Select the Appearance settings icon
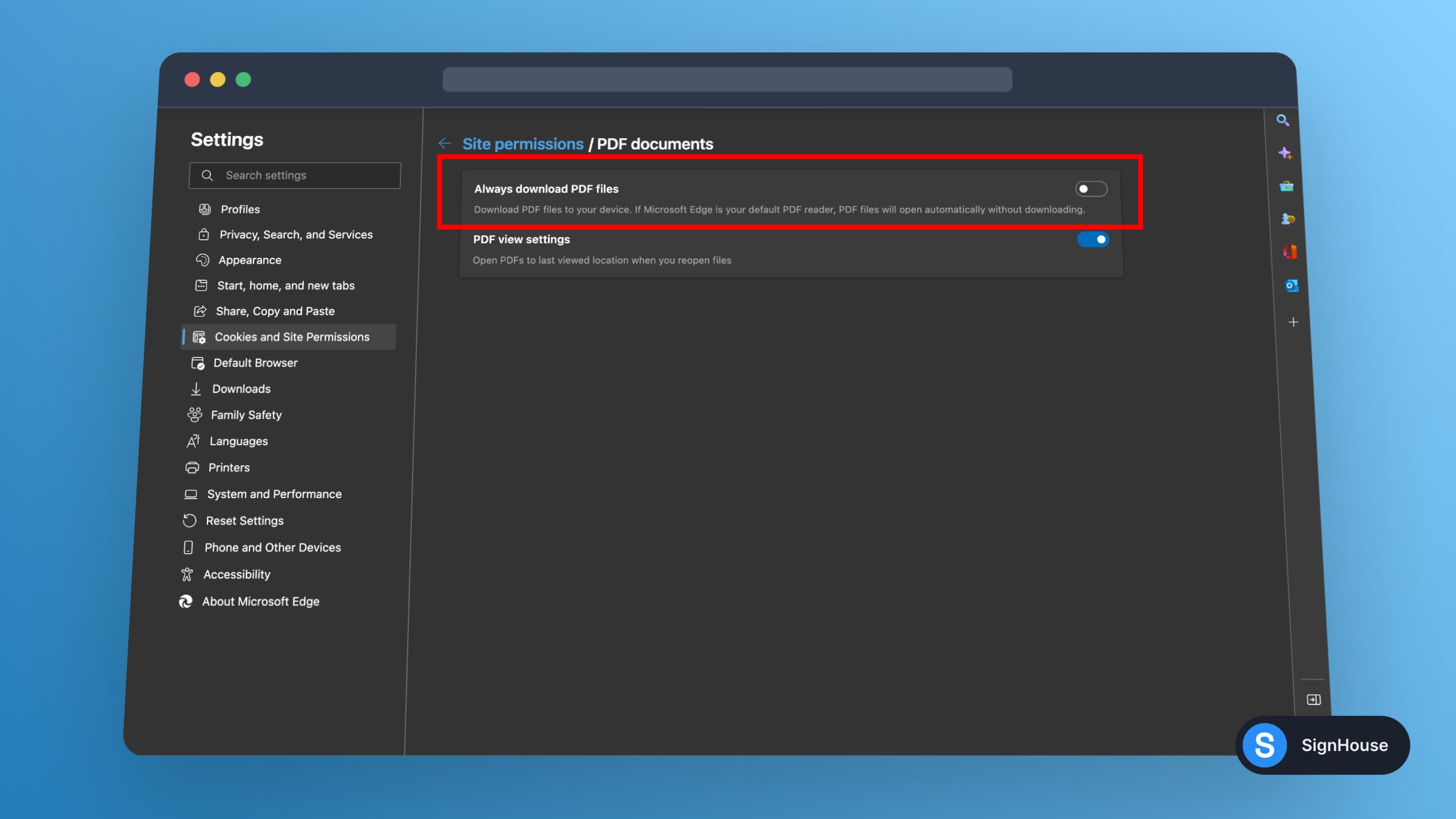Viewport: 1456px width, 819px height. pyautogui.click(x=202, y=260)
